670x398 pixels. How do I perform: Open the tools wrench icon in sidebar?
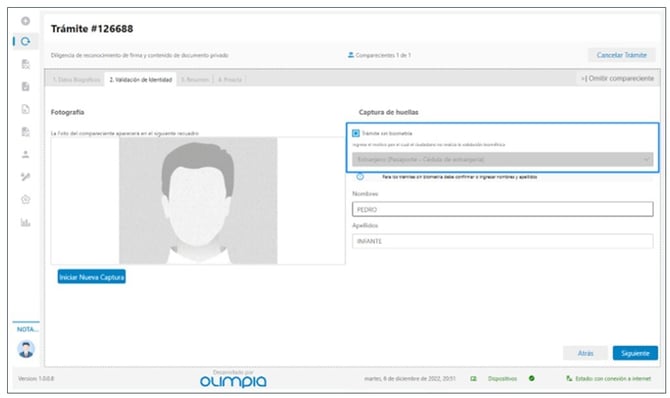26,177
